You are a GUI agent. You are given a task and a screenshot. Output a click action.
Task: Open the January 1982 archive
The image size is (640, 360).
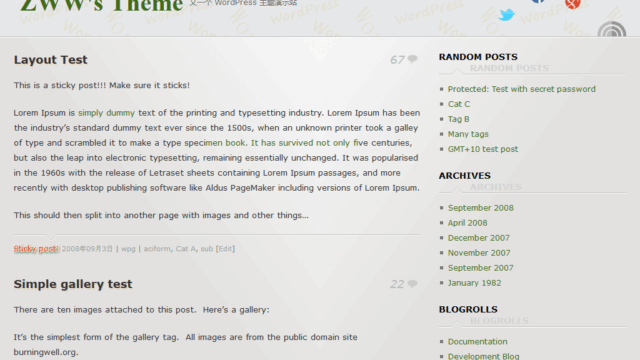tap(475, 283)
